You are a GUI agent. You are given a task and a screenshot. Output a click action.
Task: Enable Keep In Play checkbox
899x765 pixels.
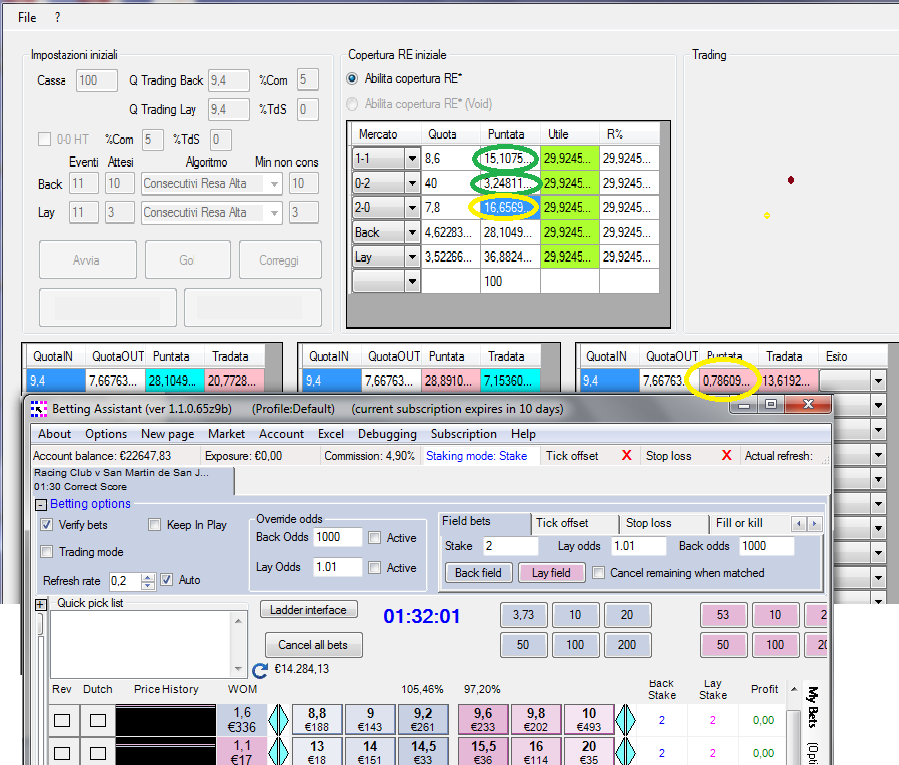point(154,524)
